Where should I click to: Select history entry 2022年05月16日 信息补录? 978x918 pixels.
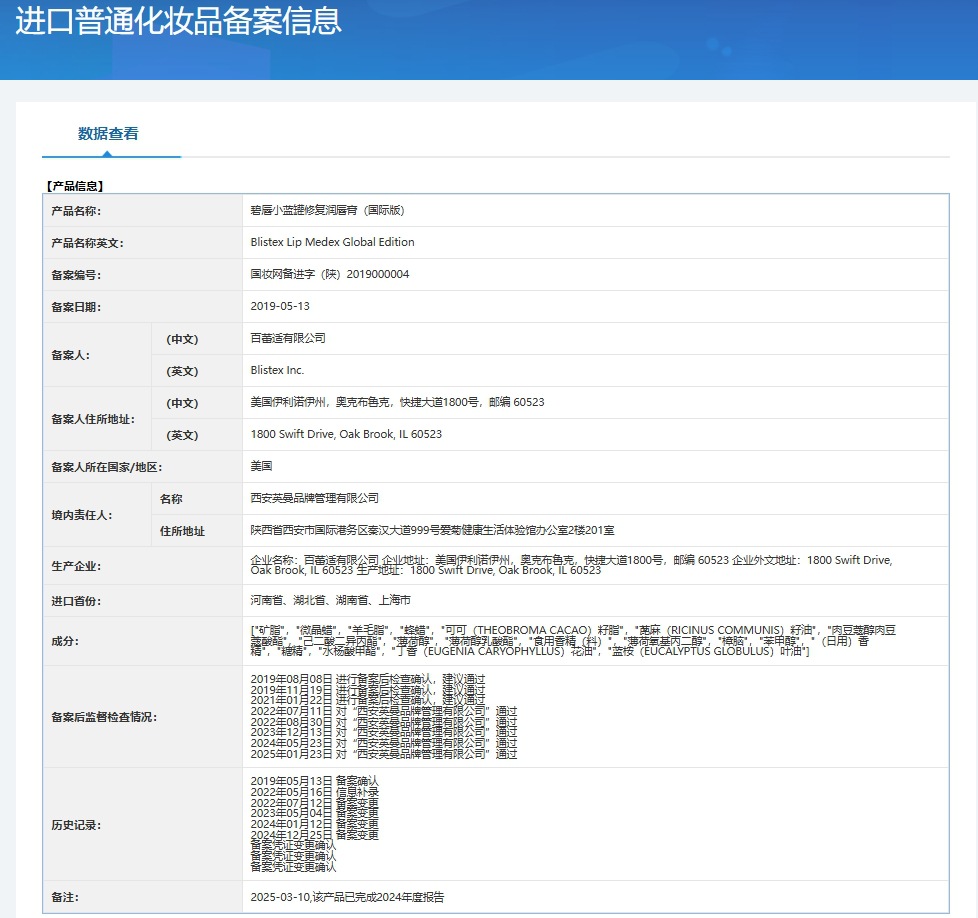coord(314,792)
